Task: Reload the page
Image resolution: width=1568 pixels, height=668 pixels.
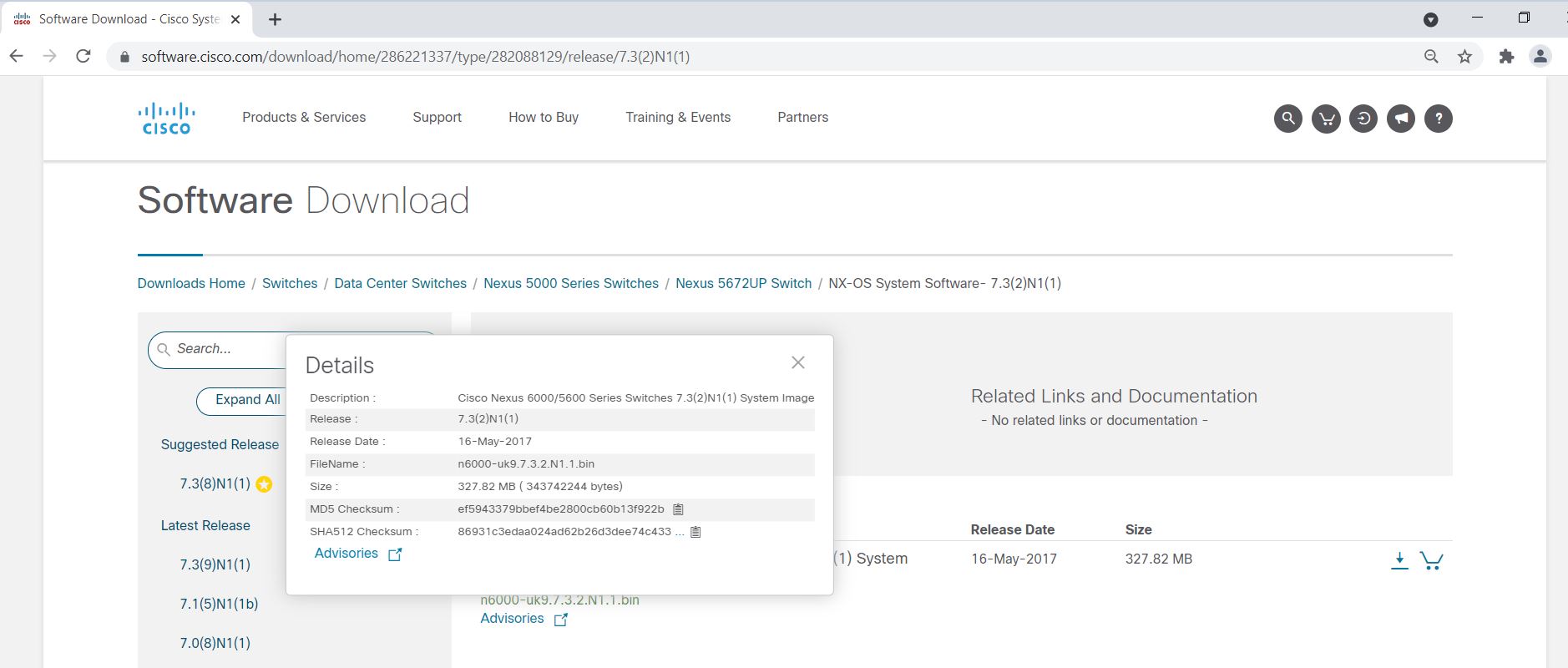Action: click(x=83, y=56)
